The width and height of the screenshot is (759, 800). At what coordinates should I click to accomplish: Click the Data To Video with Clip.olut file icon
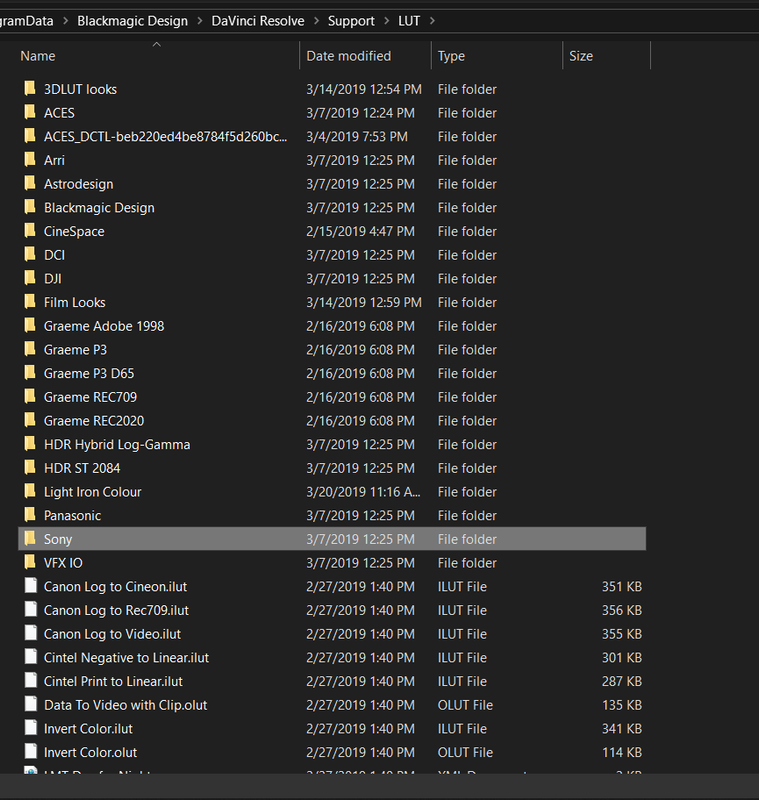click(x=31, y=705)
